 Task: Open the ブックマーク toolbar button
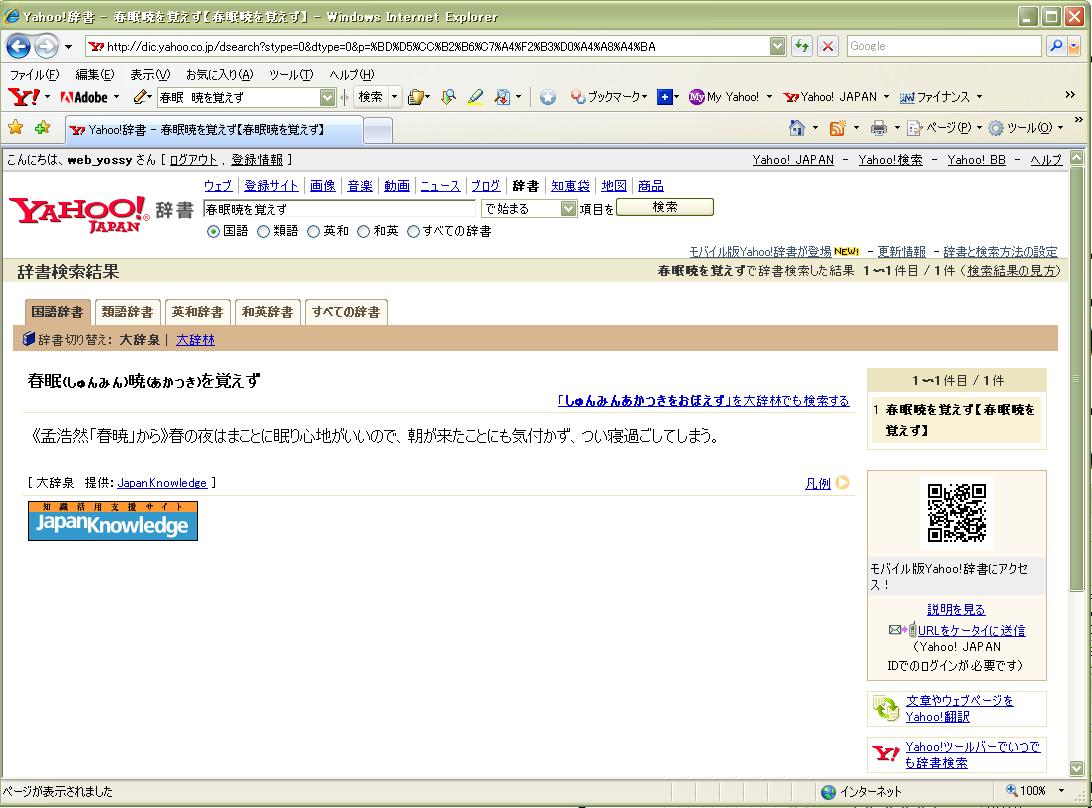pyautogui.click(x=608, y=97)
